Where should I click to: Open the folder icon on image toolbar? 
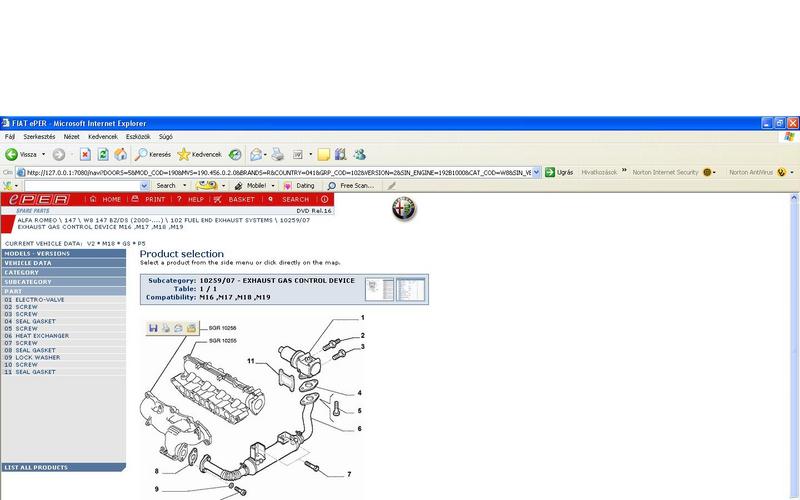click(x=191, y=328)
